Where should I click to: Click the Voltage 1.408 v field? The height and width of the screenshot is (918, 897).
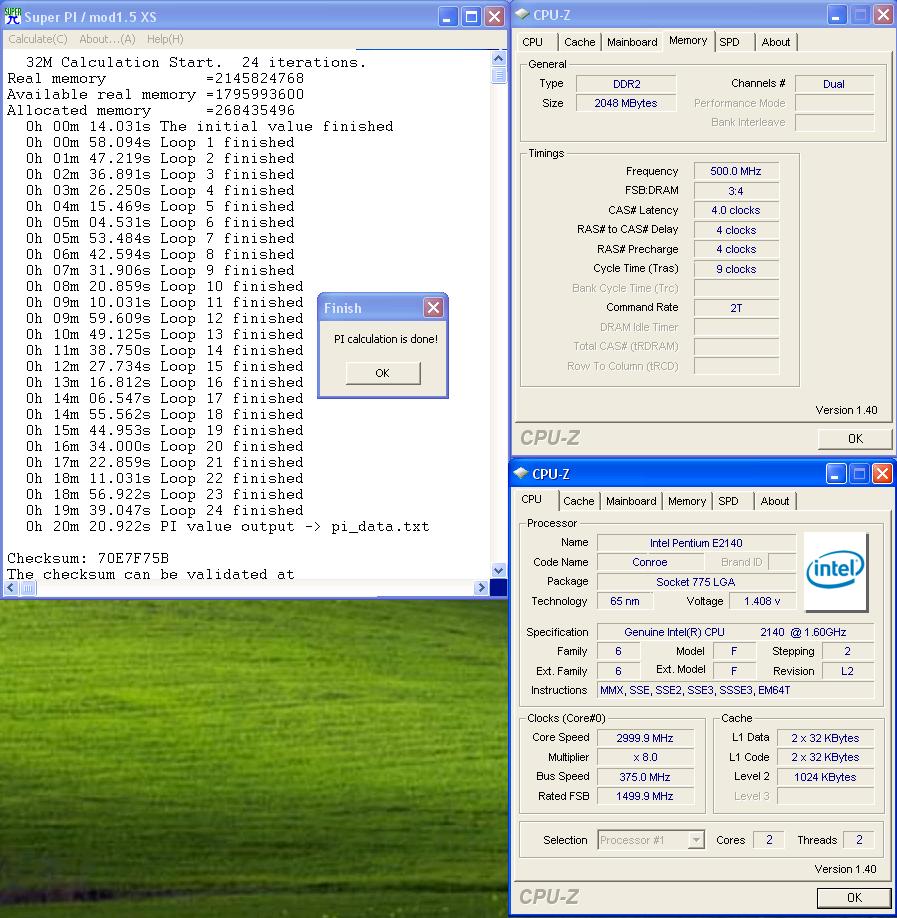coord(762,601)
